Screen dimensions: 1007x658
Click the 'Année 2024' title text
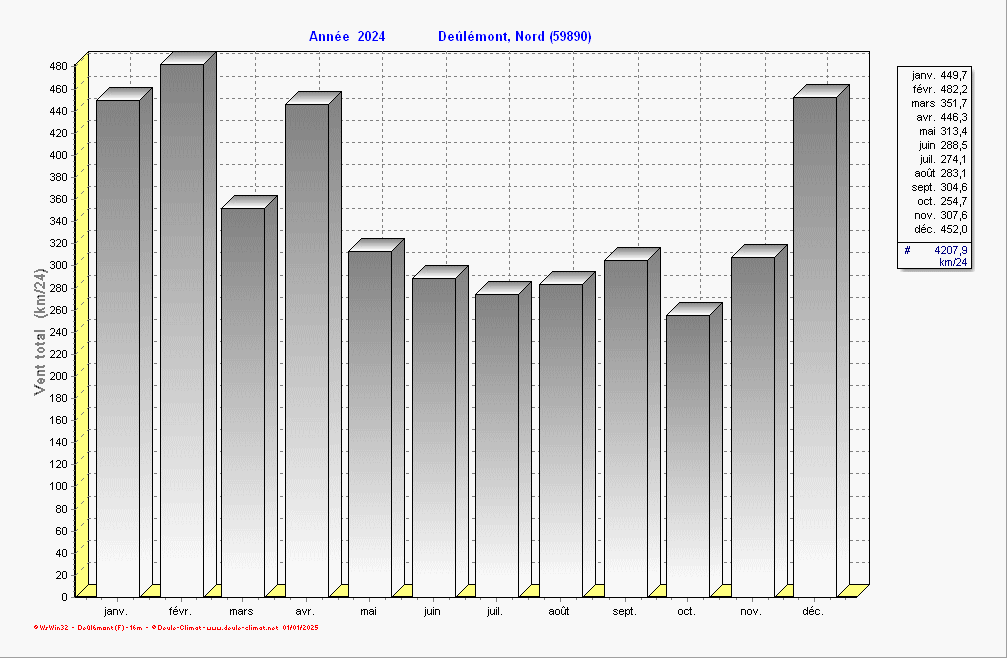click(347, 37)
